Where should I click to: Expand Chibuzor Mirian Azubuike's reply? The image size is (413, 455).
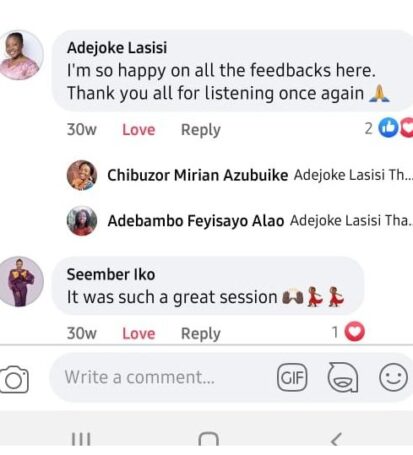click(x=240, y=175)
